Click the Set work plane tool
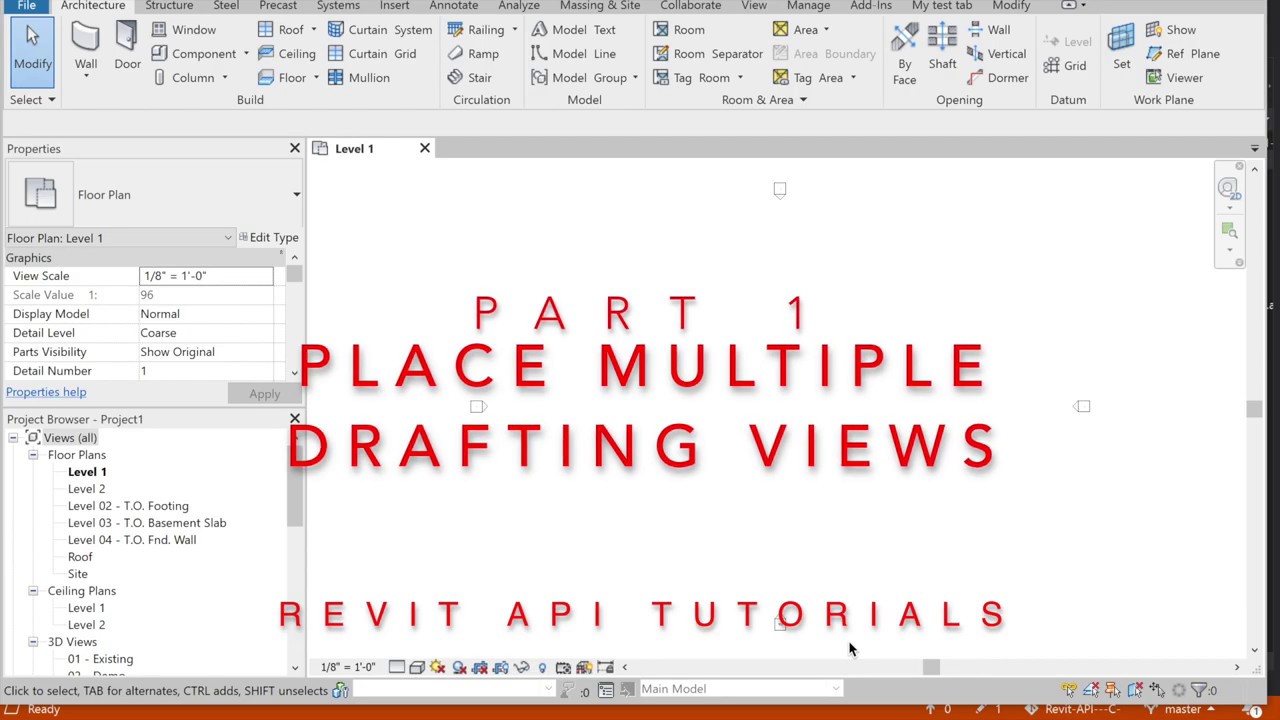 (x=1121, y=48)
